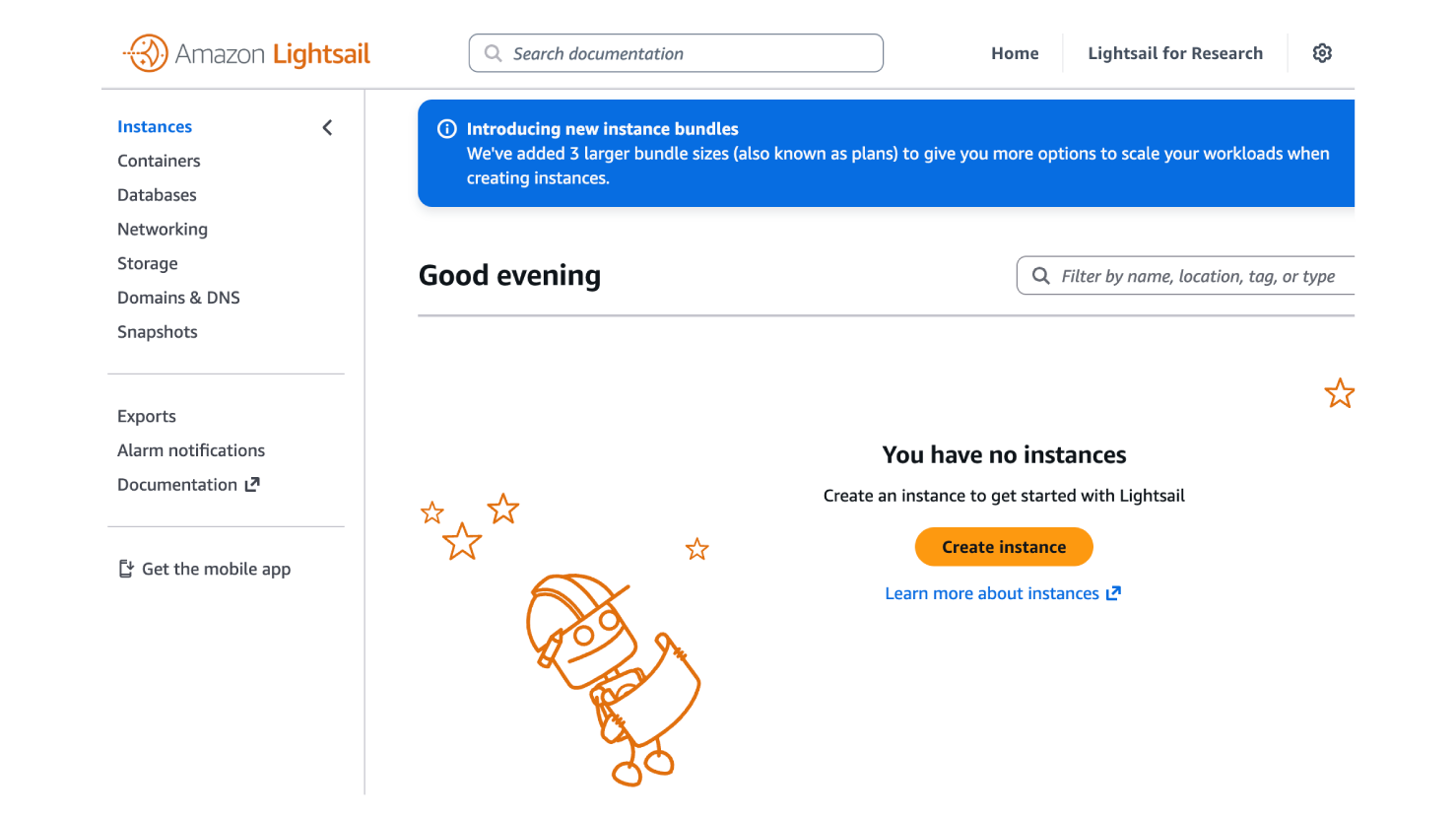Click the Amazon Lightsail logo

[x=246, y=53]
